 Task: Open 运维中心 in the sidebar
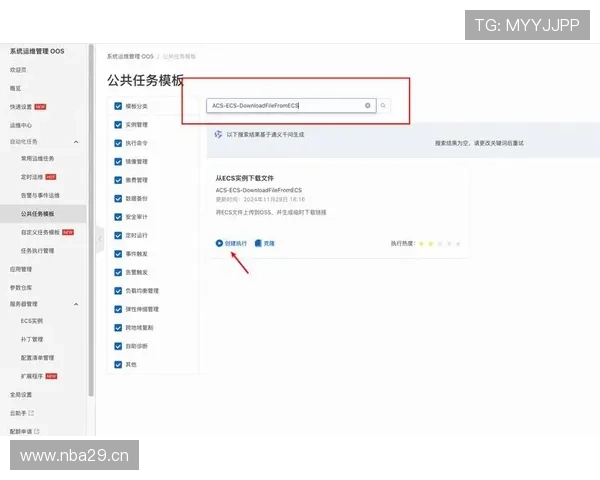coord(21,125)
